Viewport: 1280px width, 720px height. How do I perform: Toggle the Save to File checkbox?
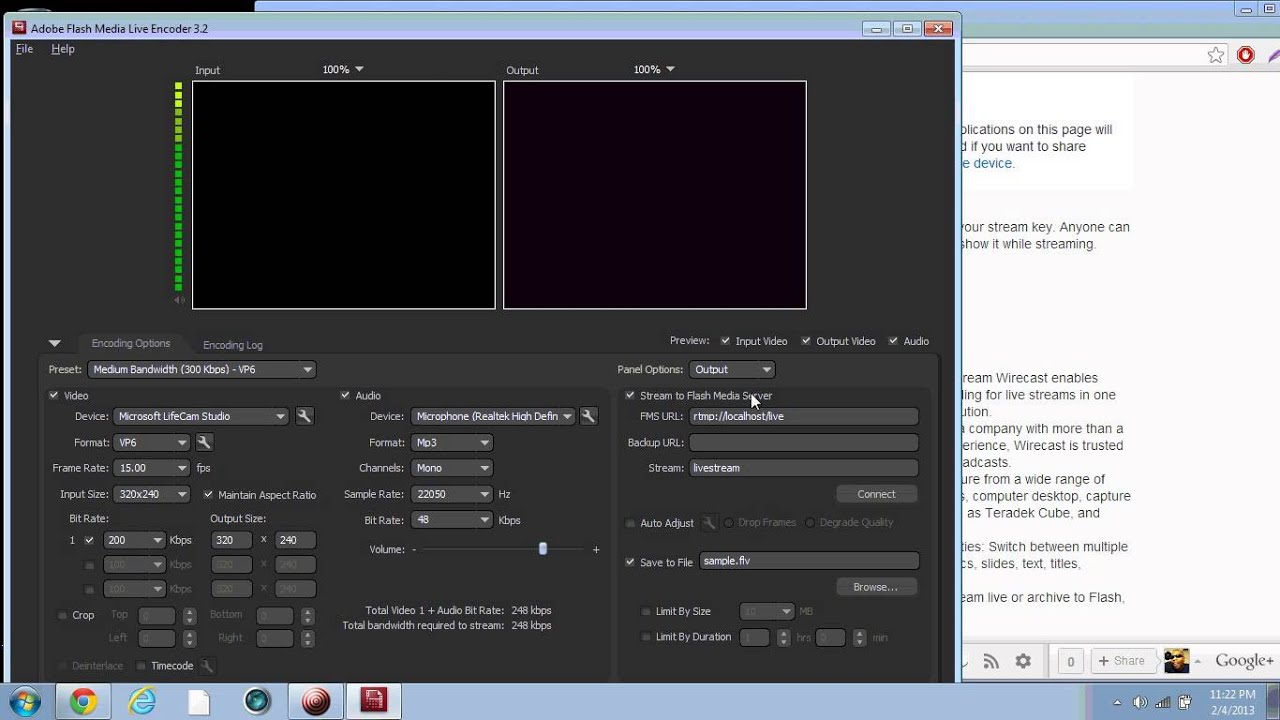[630, 562]
